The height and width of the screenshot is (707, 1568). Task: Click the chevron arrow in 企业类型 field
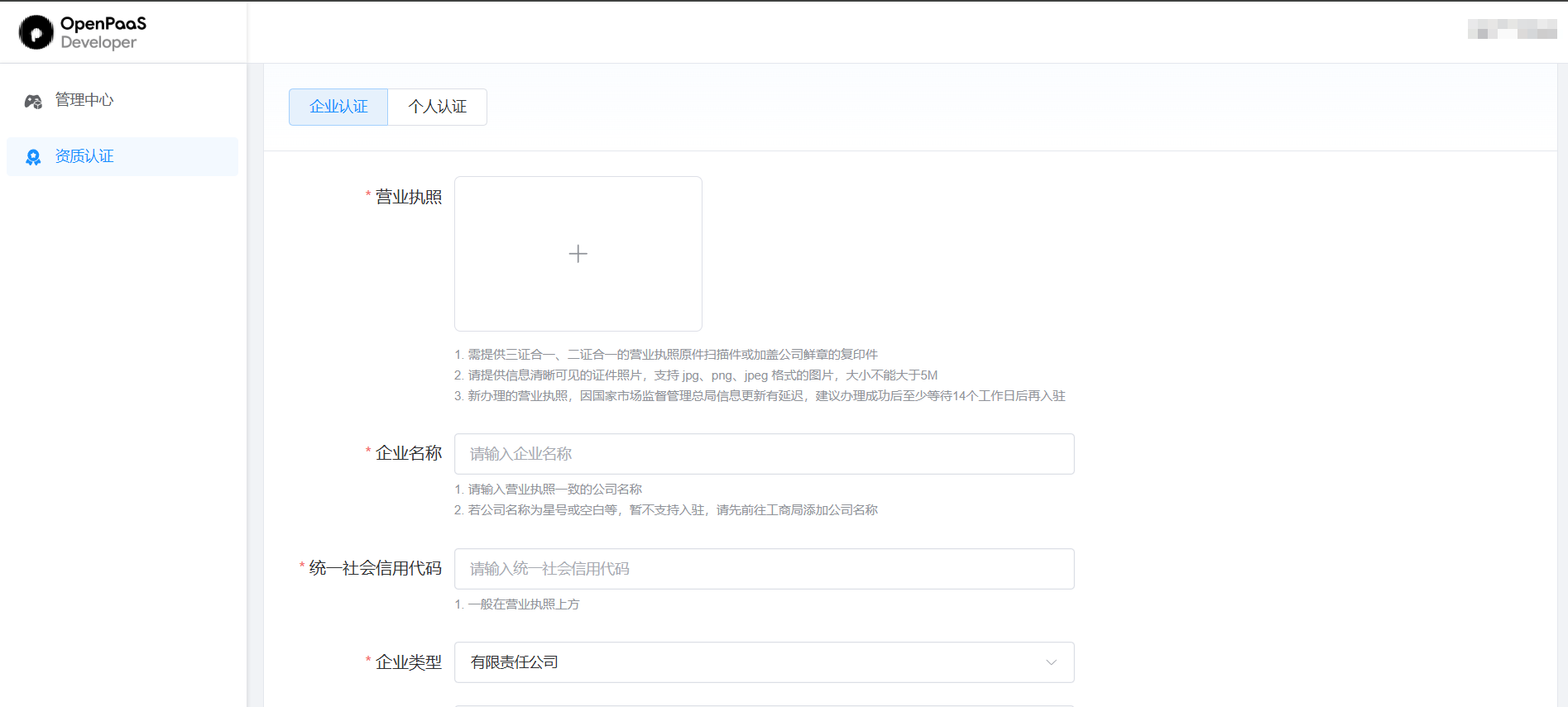[x=1052, y=662]
